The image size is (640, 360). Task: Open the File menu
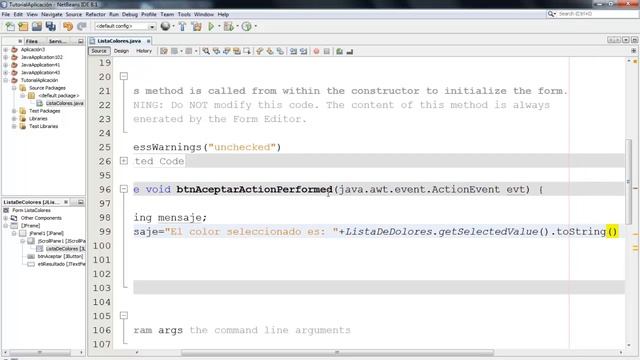click(6, 14)
